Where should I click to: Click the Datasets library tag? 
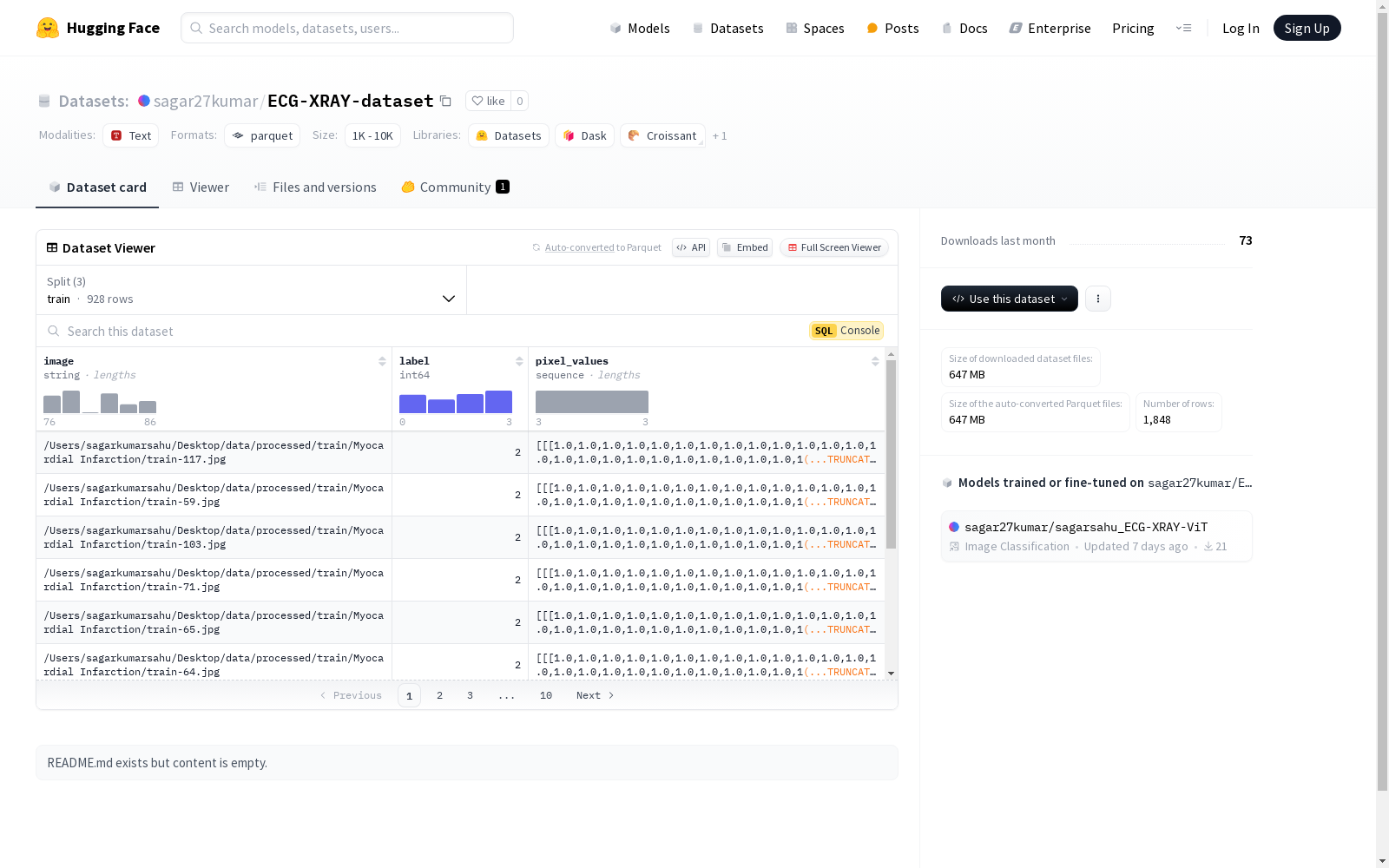pos(509,135)
